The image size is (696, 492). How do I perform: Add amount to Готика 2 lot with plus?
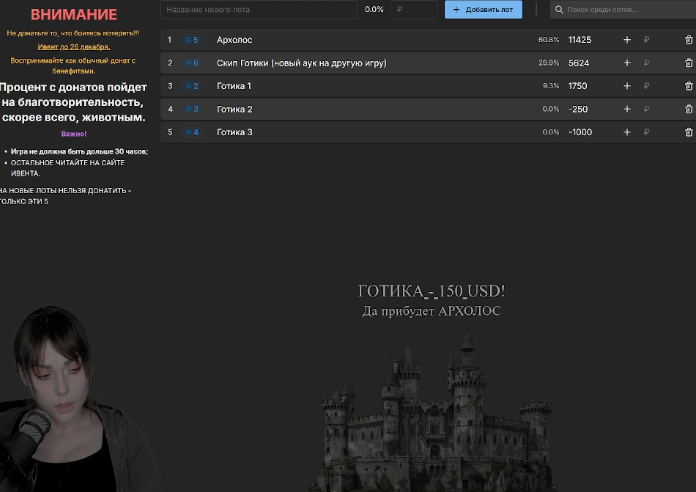pyautogui.click(x=627, y=109)
